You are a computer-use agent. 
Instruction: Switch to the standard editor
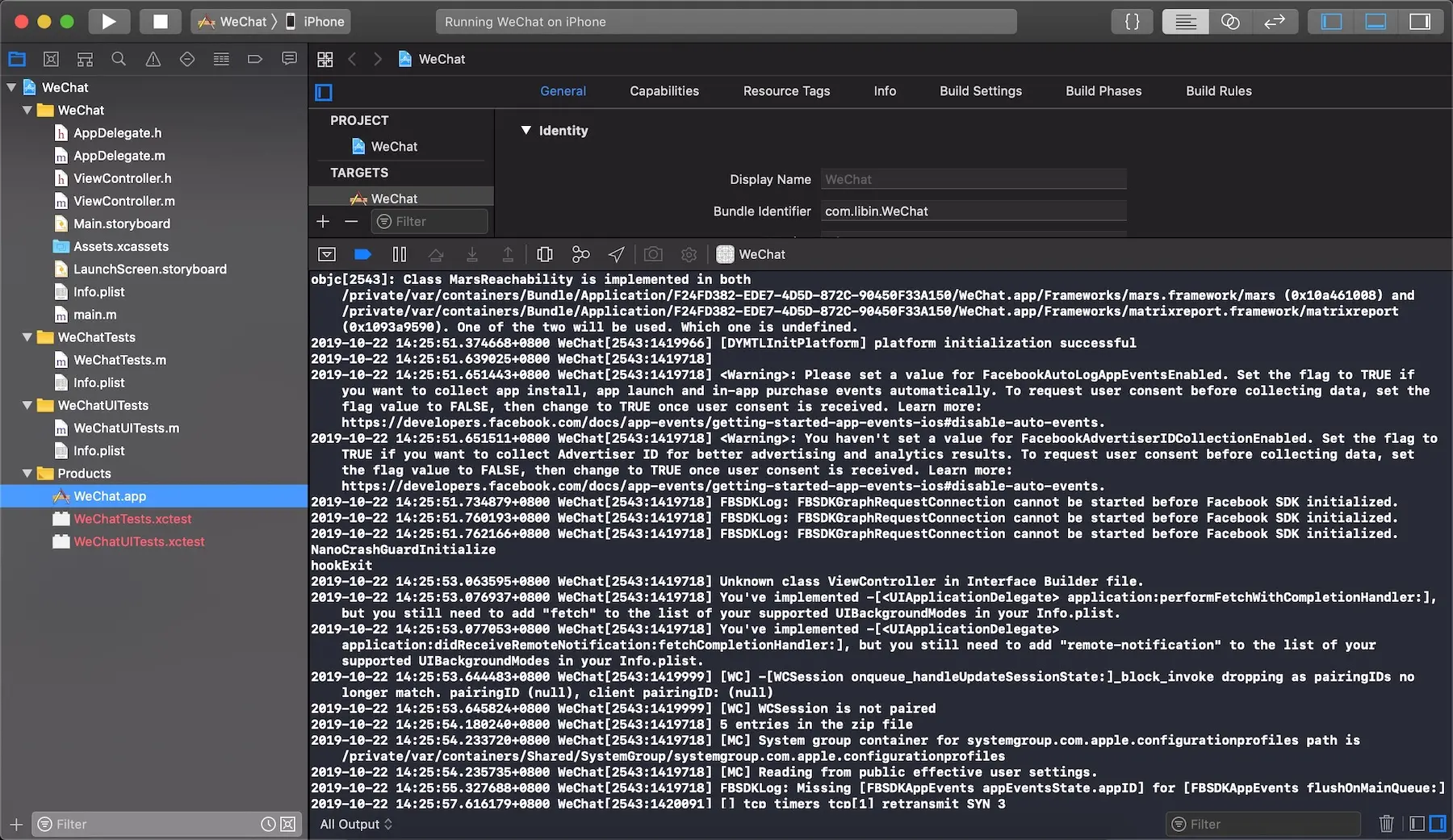coord(1185,22)
